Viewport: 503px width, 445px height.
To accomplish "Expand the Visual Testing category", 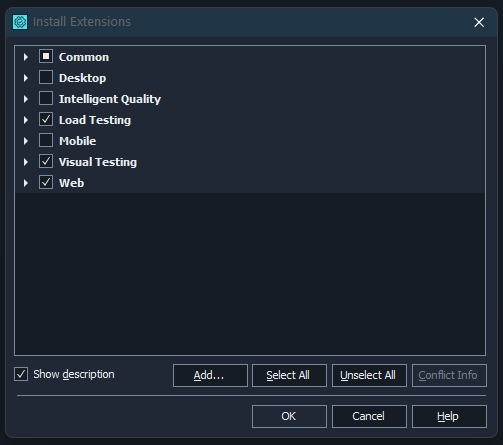I will click(26, 162).
